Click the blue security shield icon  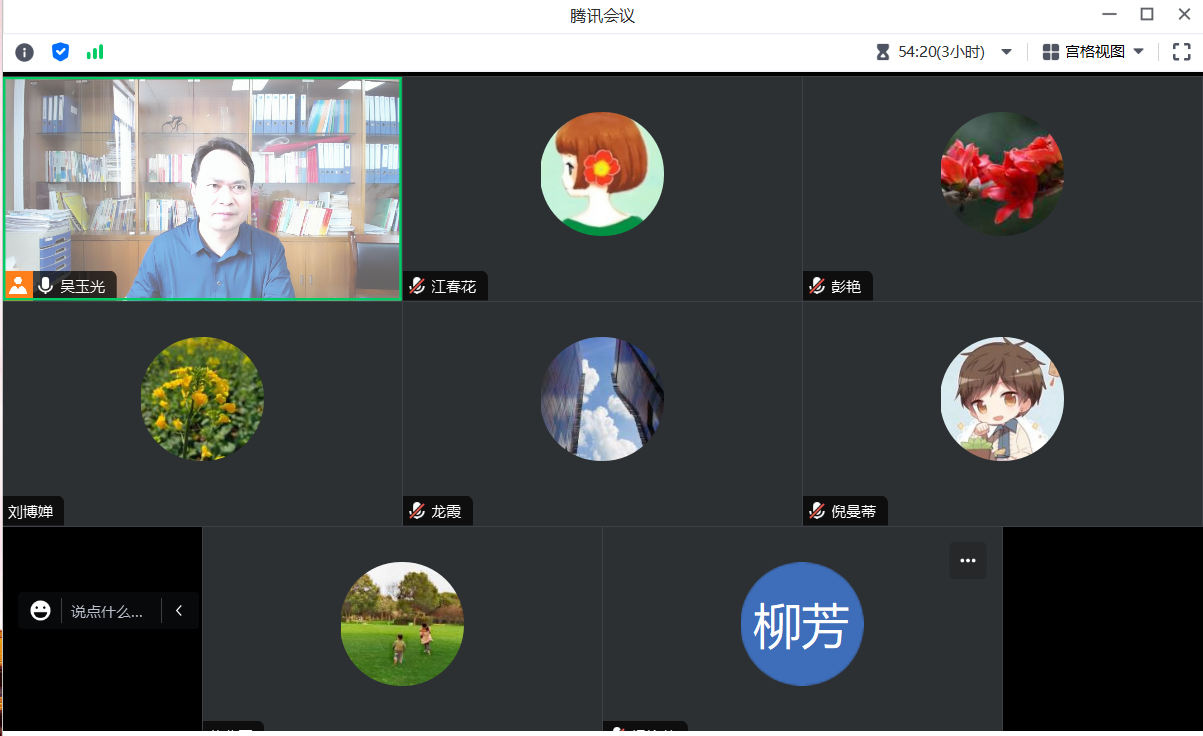coord(60,52)
